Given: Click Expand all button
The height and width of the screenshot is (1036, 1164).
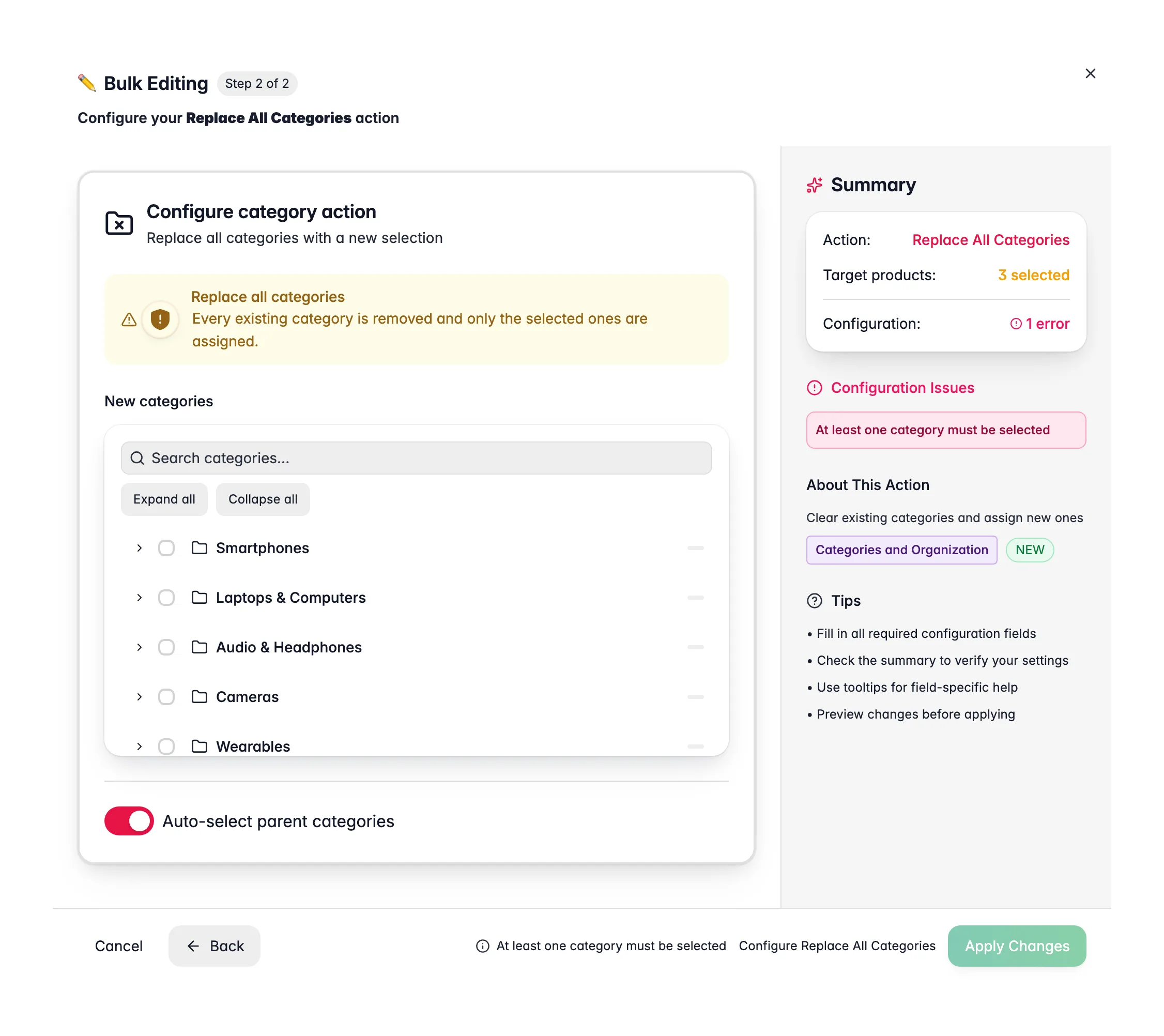Looking at the screenshot, I should tap(164, 499).
